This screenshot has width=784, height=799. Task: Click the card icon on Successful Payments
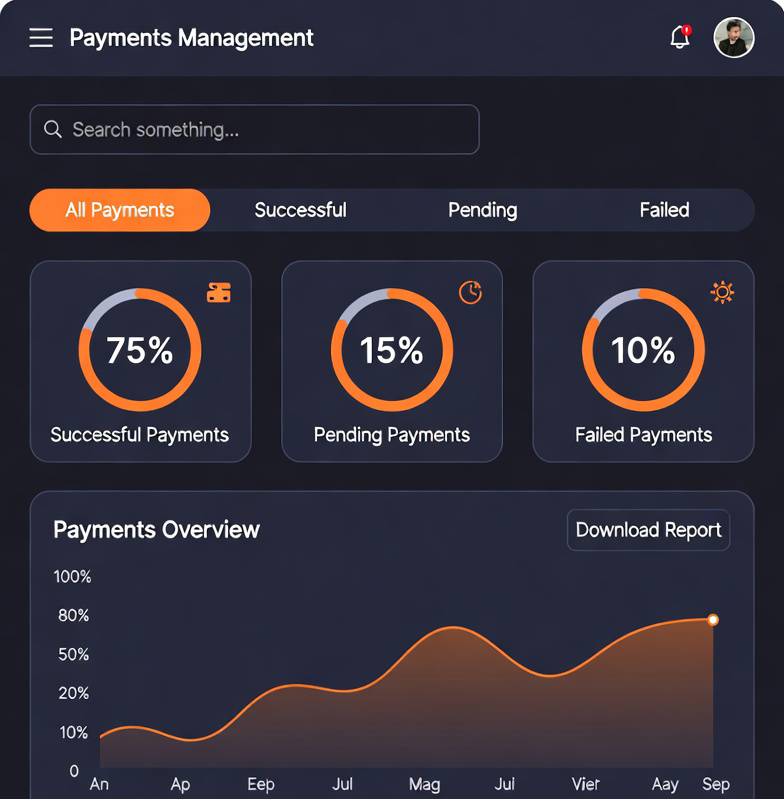pyautogui.click(x=219, y=292)
